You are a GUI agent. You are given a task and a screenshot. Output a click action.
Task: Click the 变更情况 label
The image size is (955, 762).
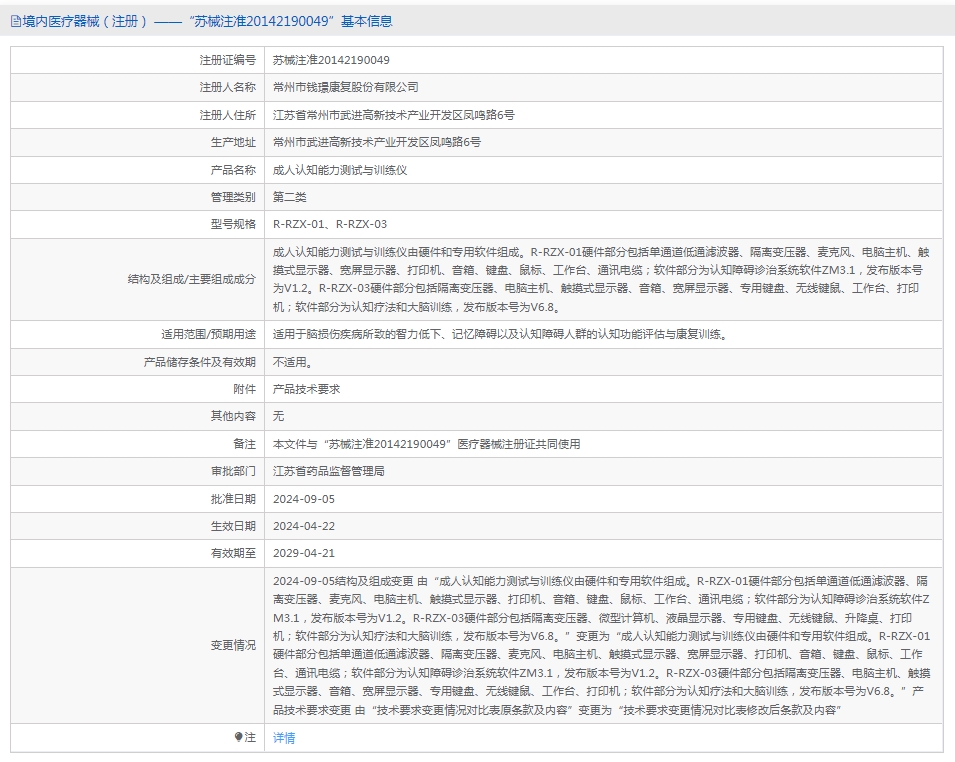(x=233, y=645)
